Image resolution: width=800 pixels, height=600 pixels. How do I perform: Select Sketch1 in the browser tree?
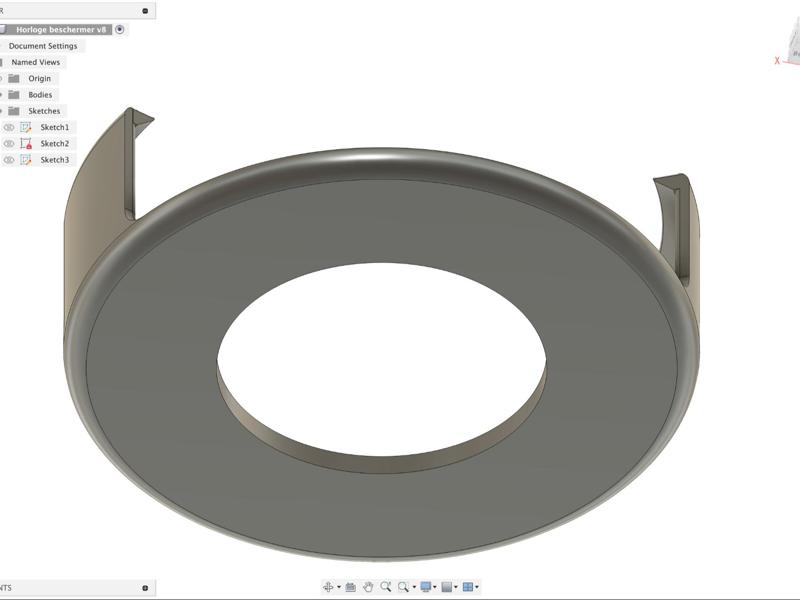(x=55, y=127)
